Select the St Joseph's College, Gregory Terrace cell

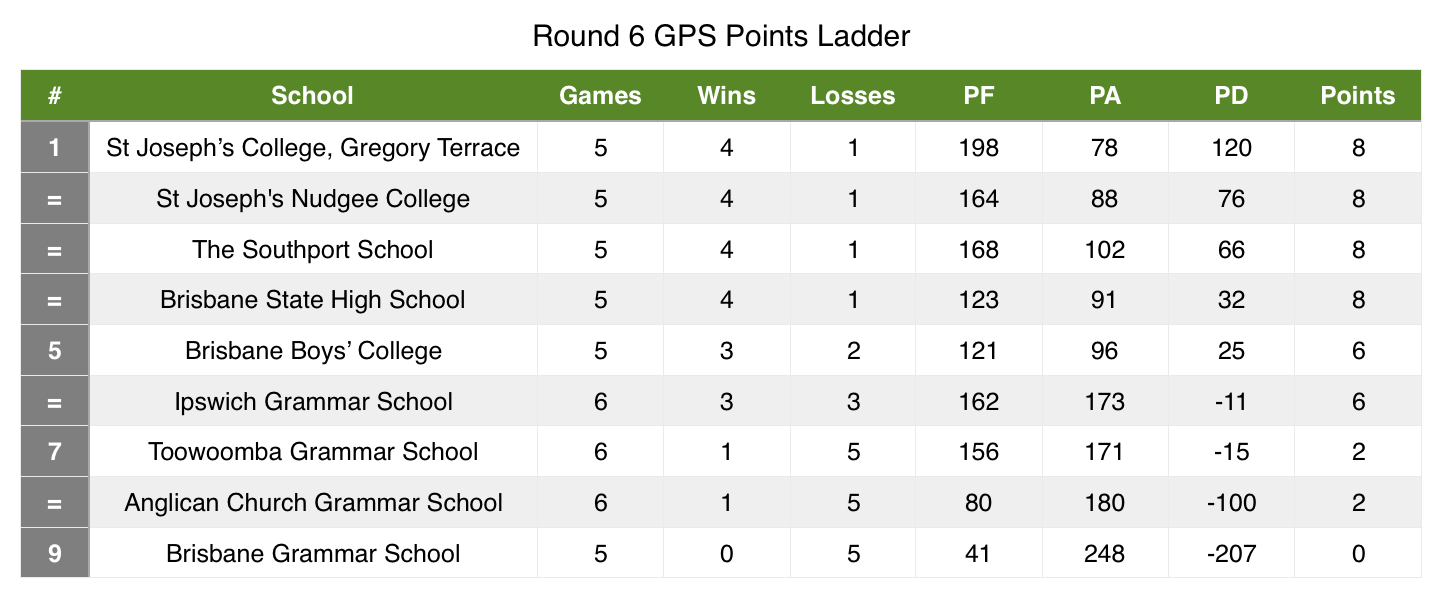pyautogui.click(x=313, y=148)
